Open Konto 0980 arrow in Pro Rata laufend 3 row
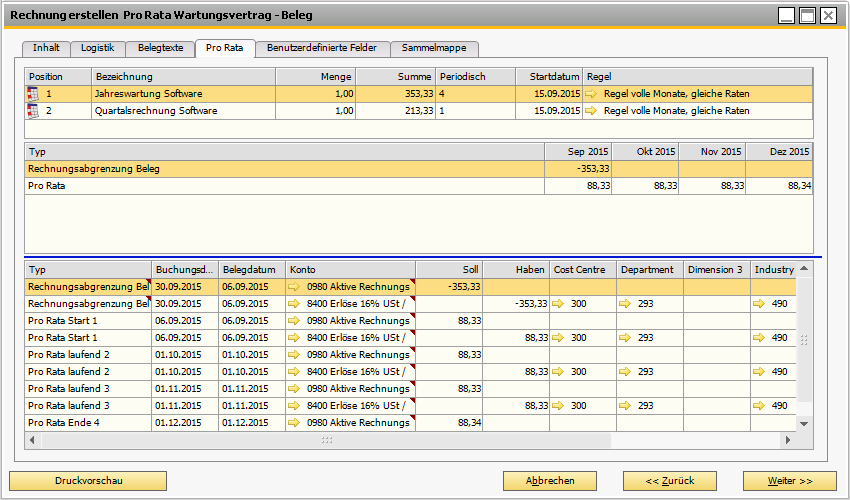The image size is (850, 500). click(295, 389)
